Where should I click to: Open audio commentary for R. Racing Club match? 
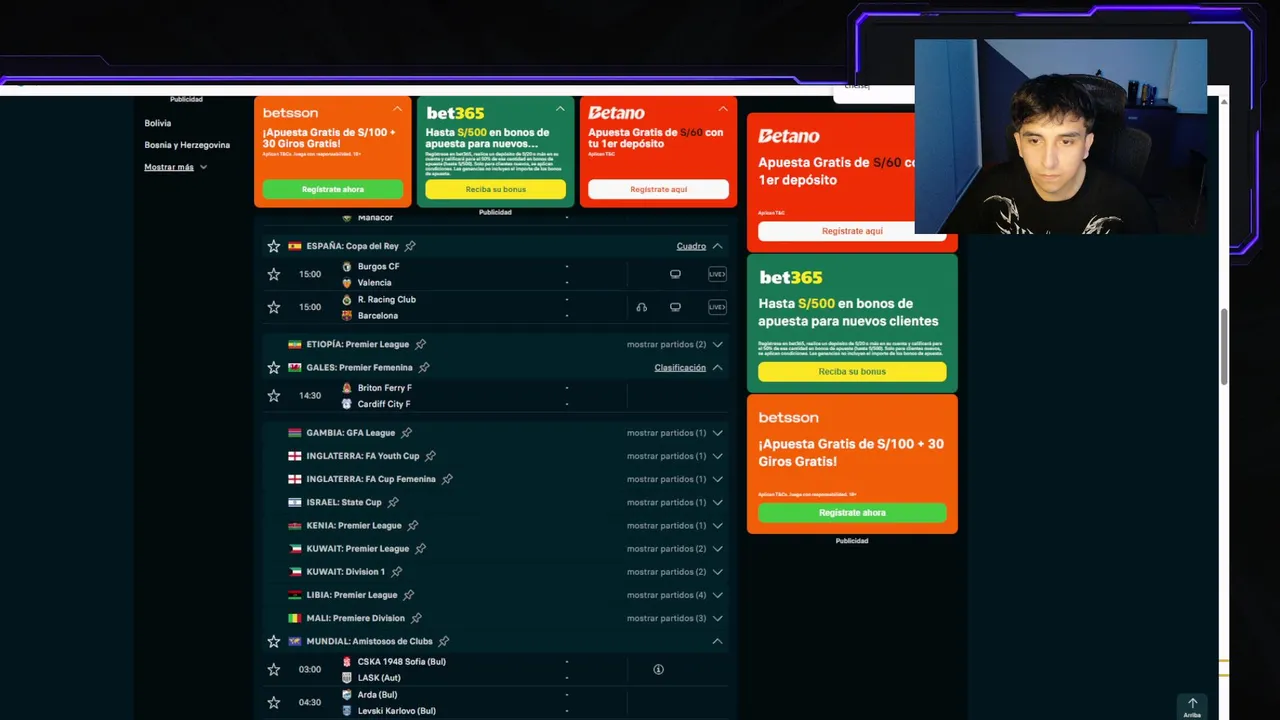click(x=642, y=307)
